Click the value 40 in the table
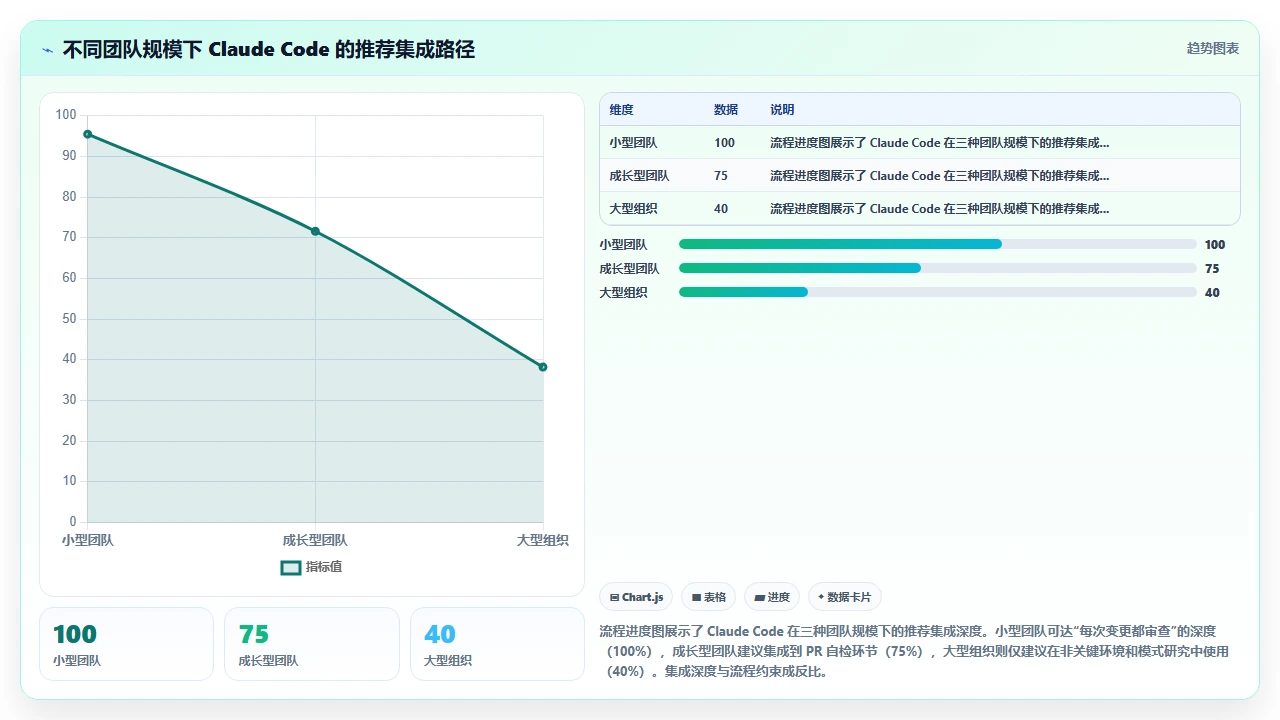 point(721,209)
